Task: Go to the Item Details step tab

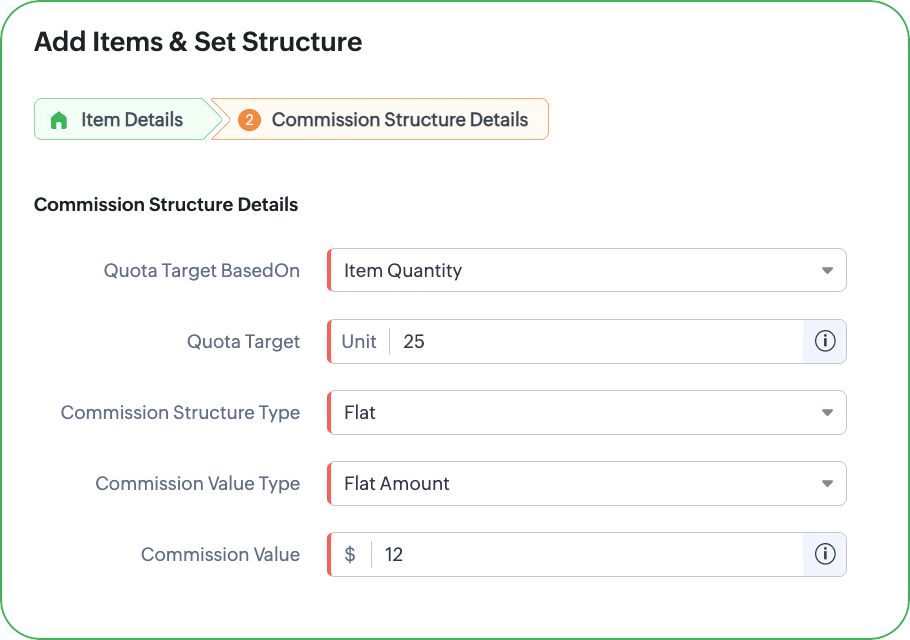Action: pos(124,120)
